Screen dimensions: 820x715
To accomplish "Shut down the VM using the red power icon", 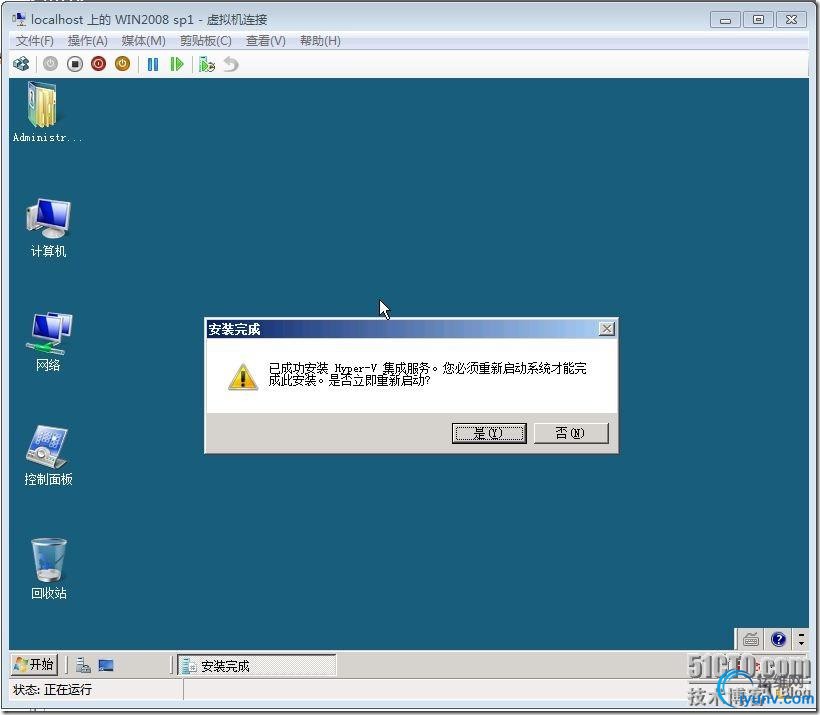I will [98, 64].
